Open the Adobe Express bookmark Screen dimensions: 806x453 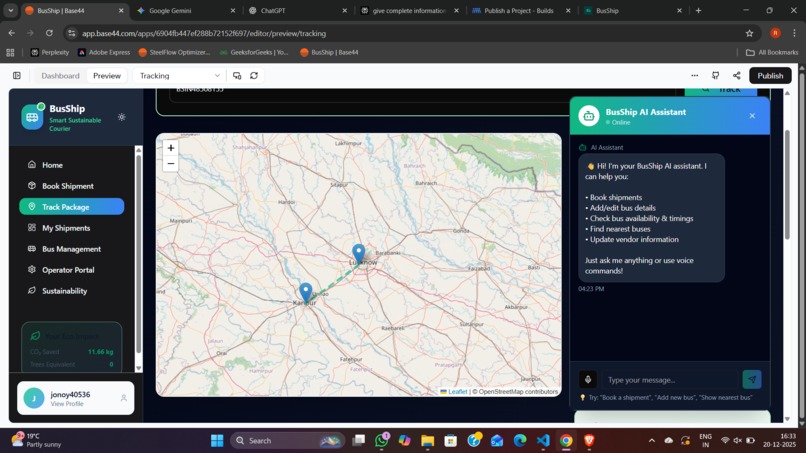coord(104,52)
